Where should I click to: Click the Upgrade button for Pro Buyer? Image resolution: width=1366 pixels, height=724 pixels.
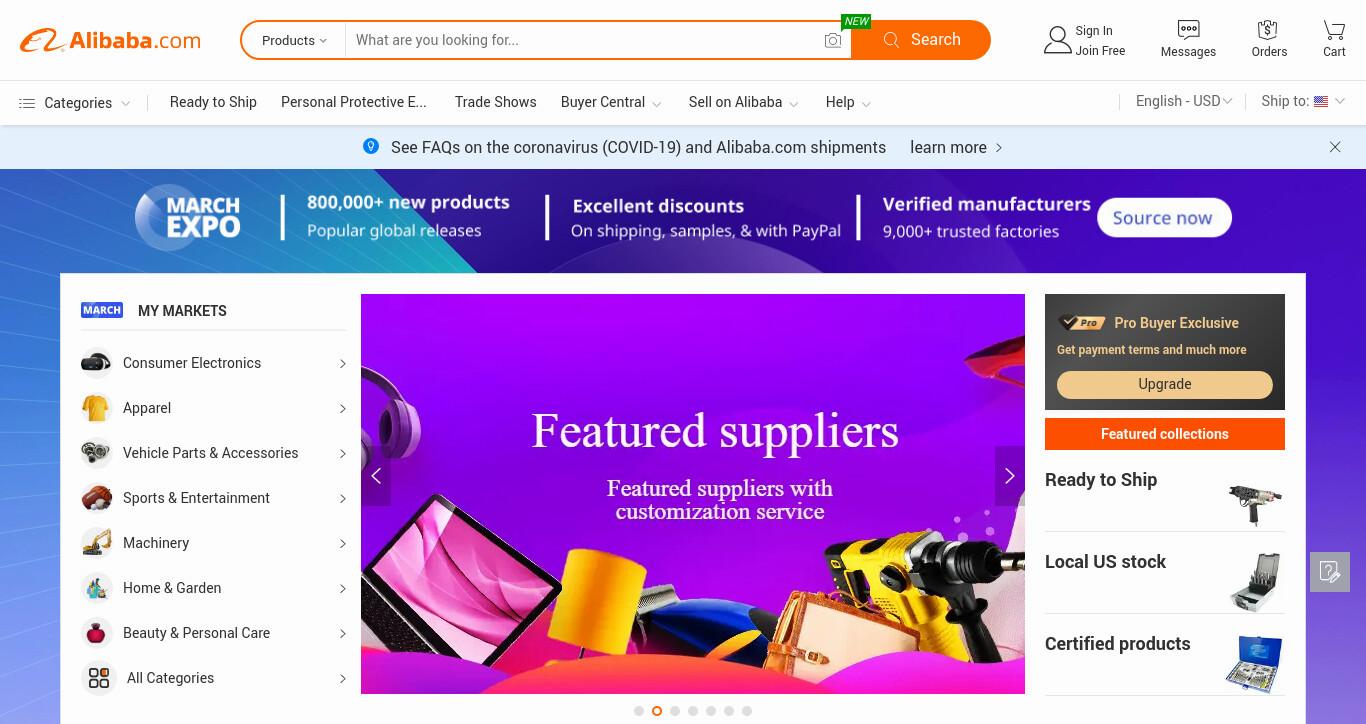(1164, 384)
